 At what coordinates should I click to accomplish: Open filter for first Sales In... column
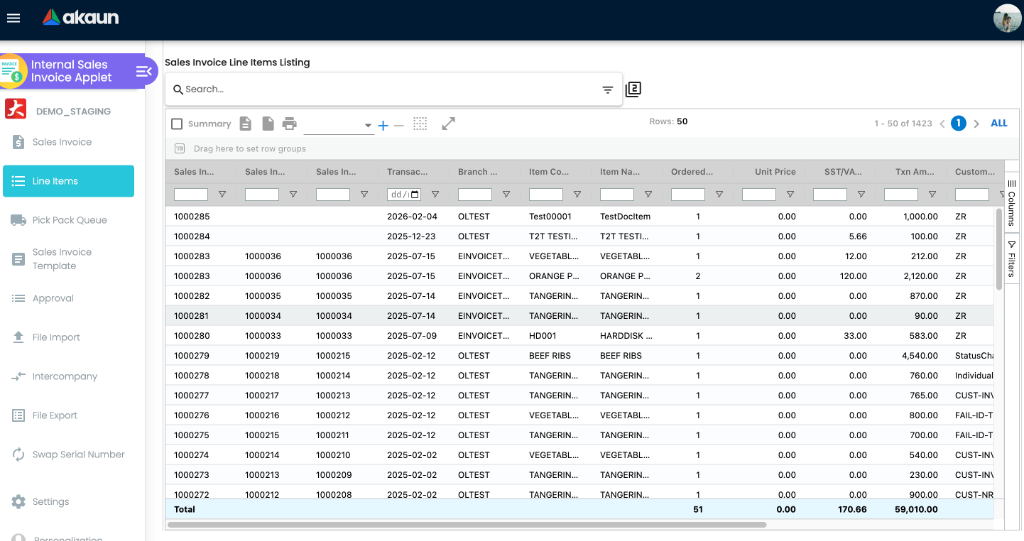tap(222, 195)
